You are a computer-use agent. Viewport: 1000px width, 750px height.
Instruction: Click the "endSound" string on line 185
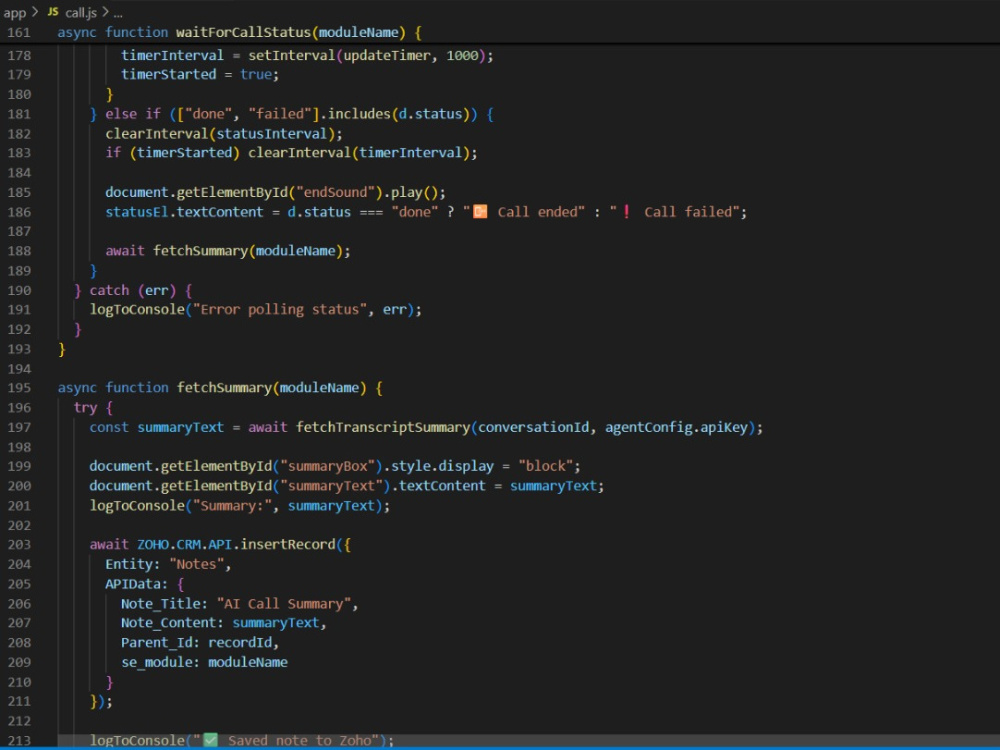(x=335, y=193)
